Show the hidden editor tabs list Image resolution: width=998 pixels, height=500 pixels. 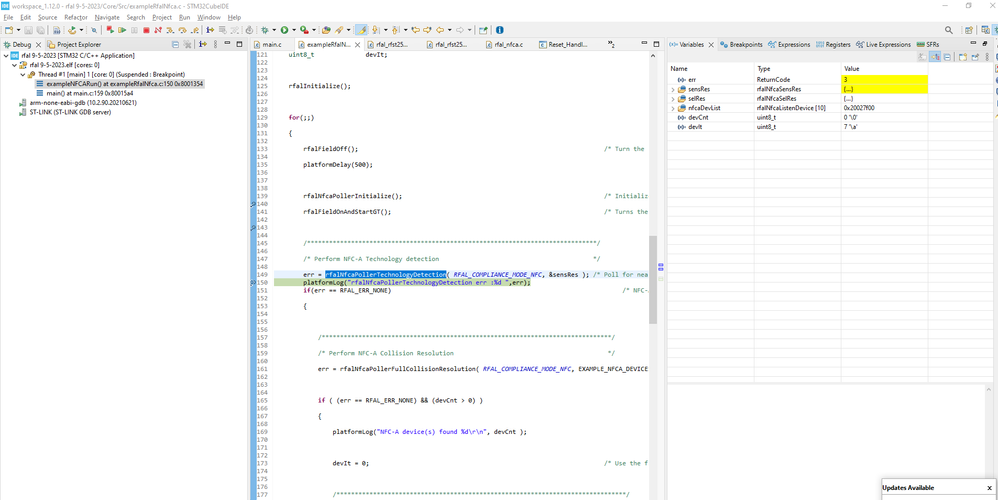click(x=612, y=45)
